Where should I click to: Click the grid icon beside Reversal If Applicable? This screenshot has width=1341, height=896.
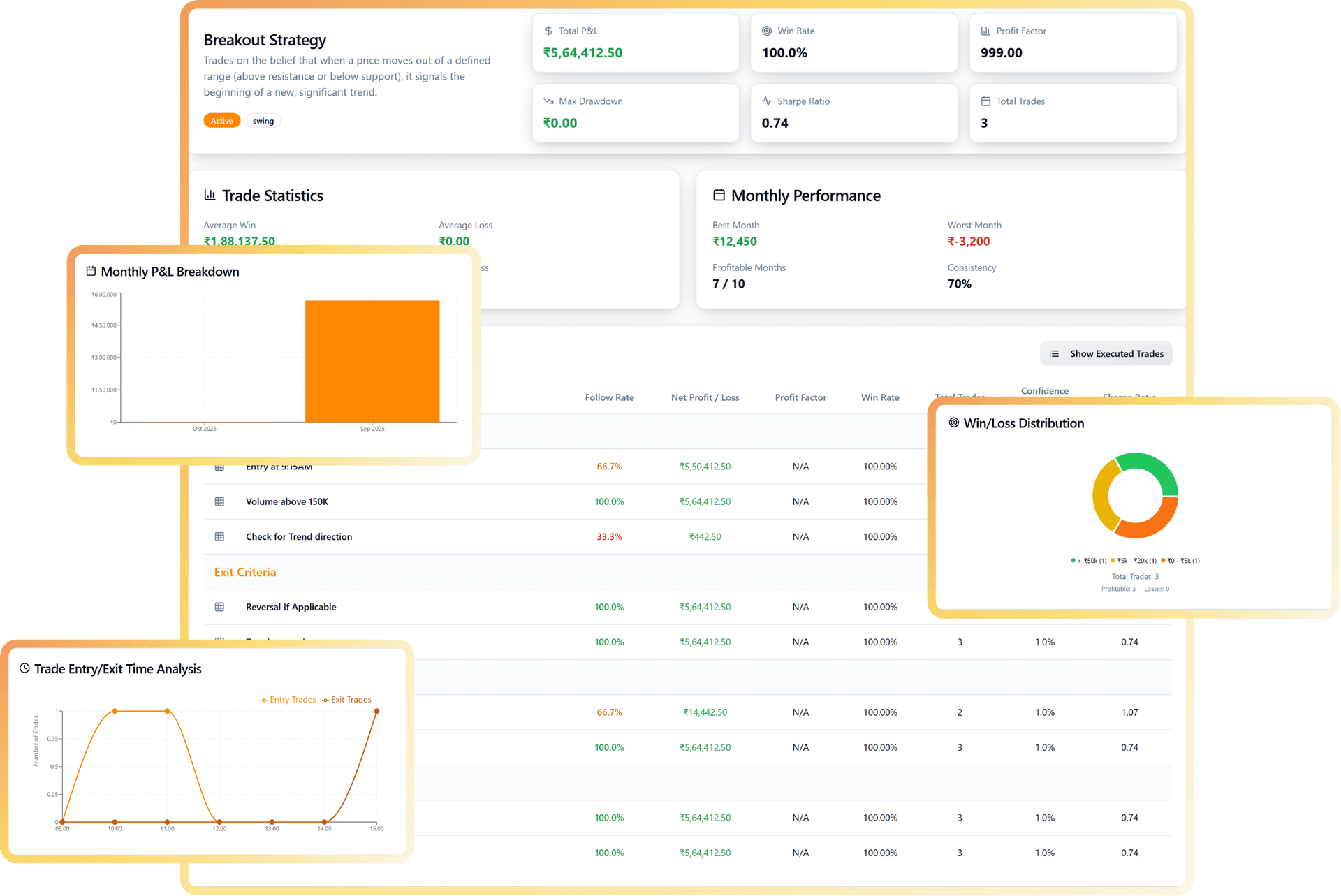click(x=219, y=607)
